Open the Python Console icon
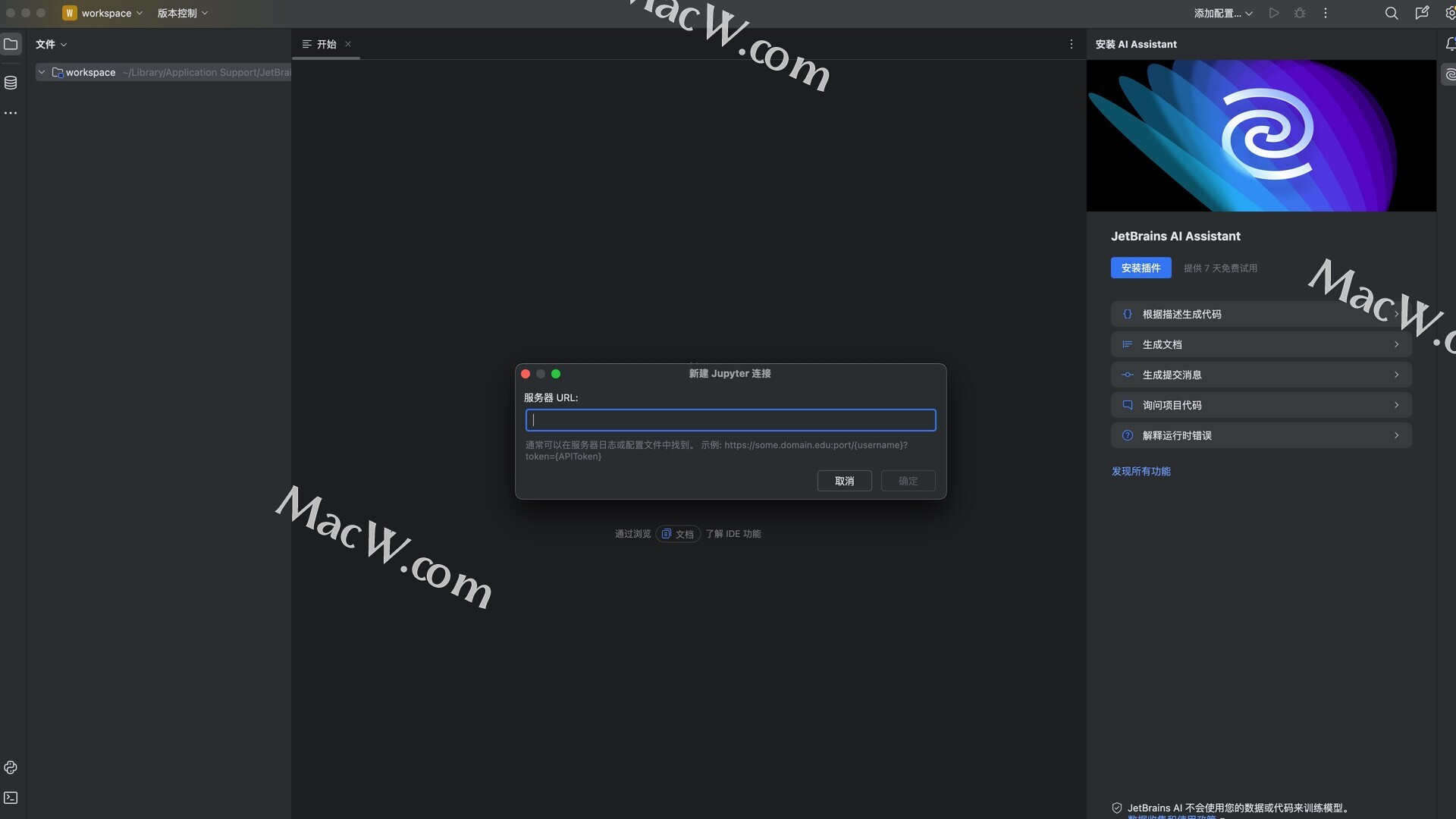Screen dimensions: 1456x819 point(11,767)
